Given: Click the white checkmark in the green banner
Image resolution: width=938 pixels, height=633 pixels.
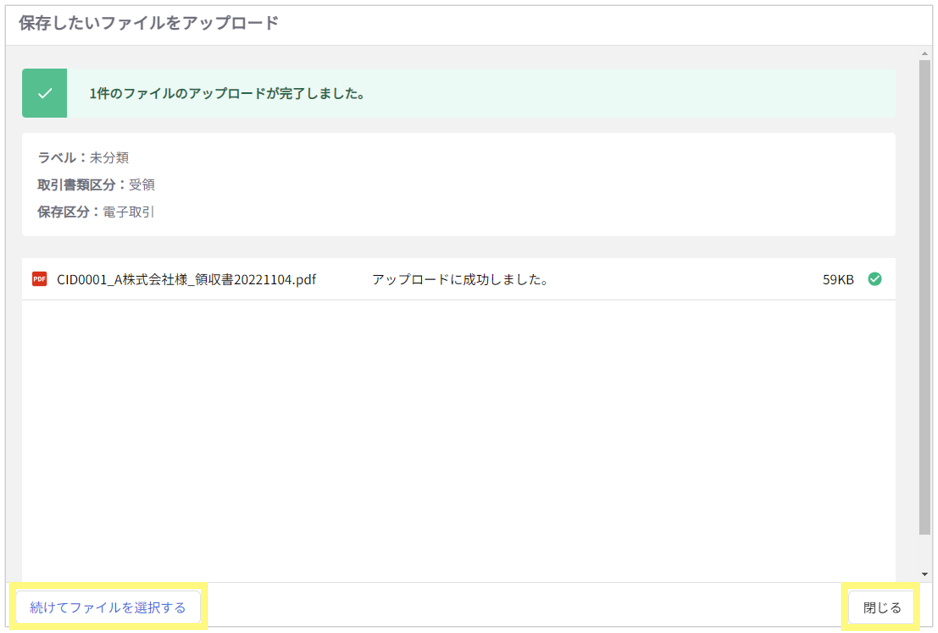Looking at the screenshot, I should pyautogui.click(x=45, y=93).
